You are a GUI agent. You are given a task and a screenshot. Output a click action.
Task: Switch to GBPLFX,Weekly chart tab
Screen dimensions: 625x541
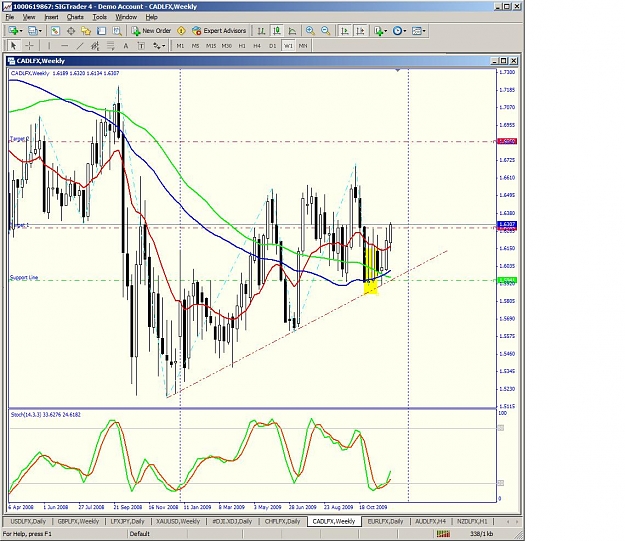[x=78, y=521]
